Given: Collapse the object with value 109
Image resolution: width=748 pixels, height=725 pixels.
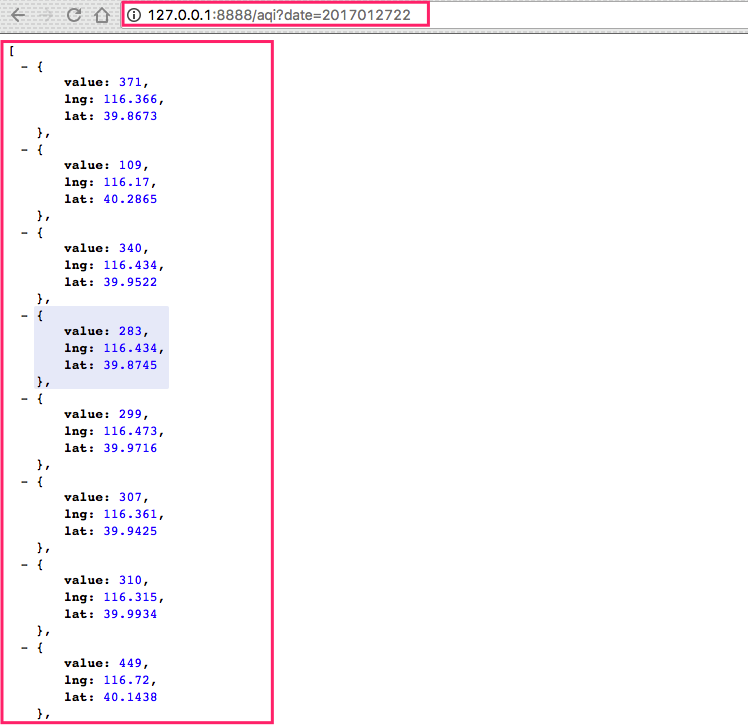Looking at the screenshot, I should [x=24, y=150].
